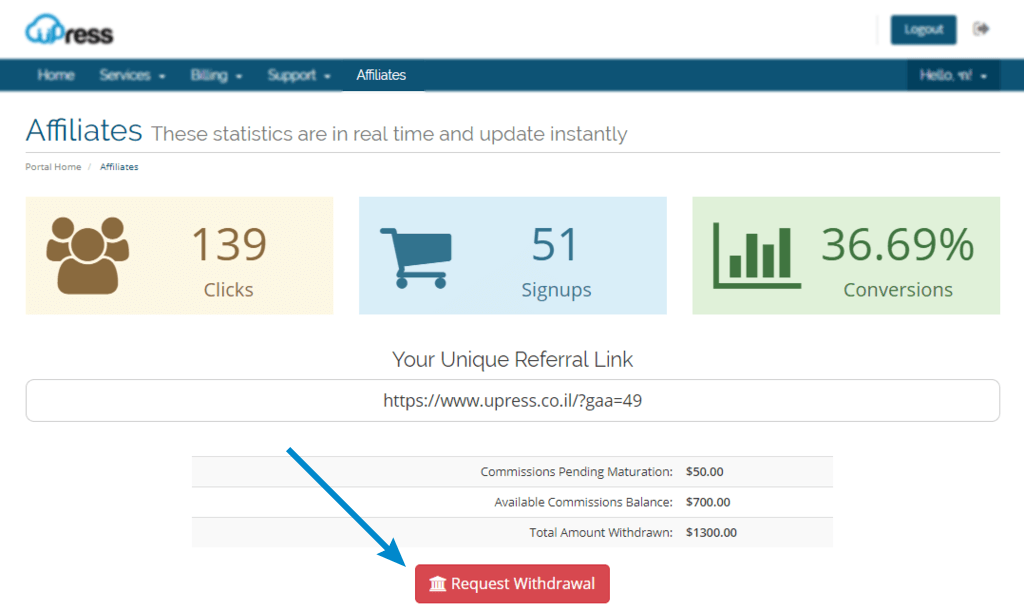1024x615 pixels.
Task: Click the 36.69% Conversions statistic card
Action: [846, 255]
